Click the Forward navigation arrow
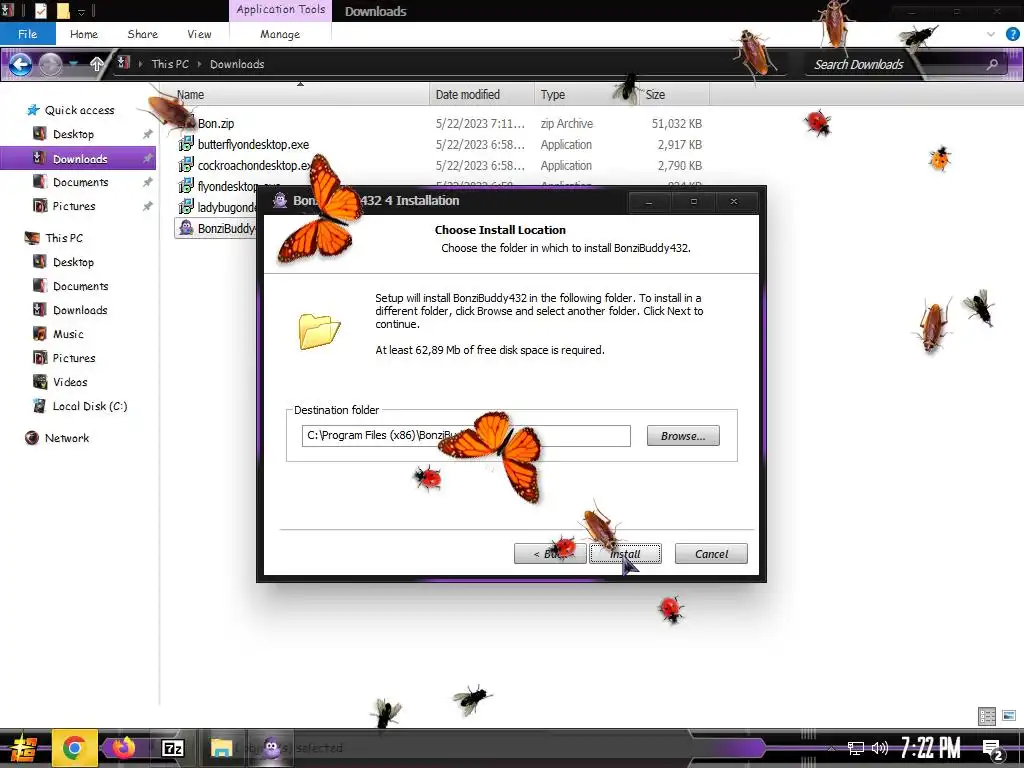1024x768 pixels. 50,64
